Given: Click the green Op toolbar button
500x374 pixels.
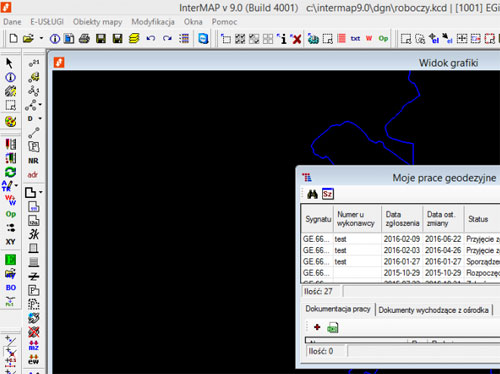Looking at the screenshot, I should tap(383, 39).
